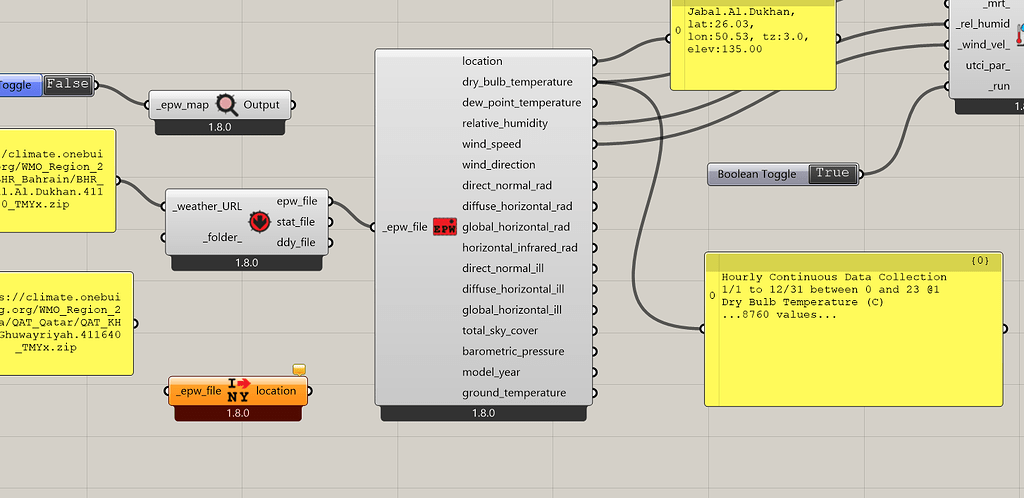Select the Qatar weather URL panel
This screenshot has width=1024, height=498.
coord(66,323)
